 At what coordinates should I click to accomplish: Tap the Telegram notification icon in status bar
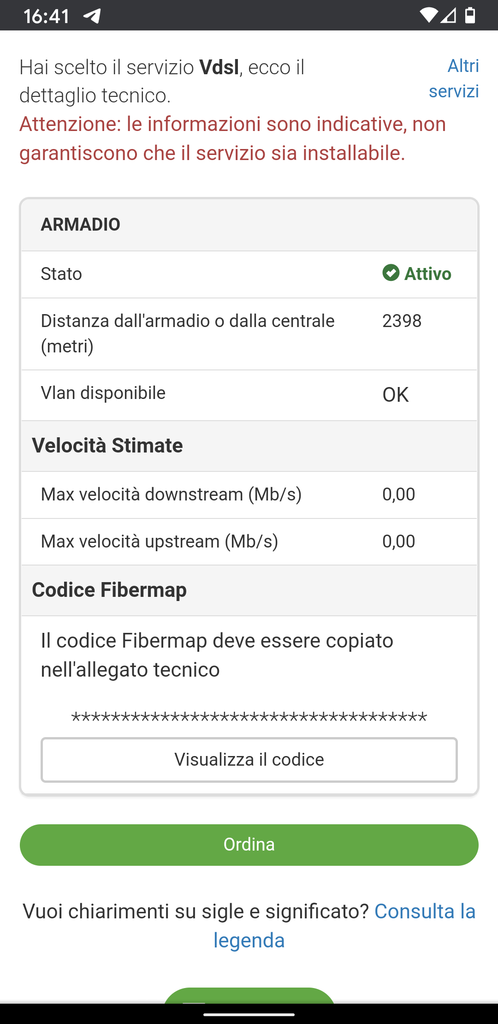coord(92,15)
